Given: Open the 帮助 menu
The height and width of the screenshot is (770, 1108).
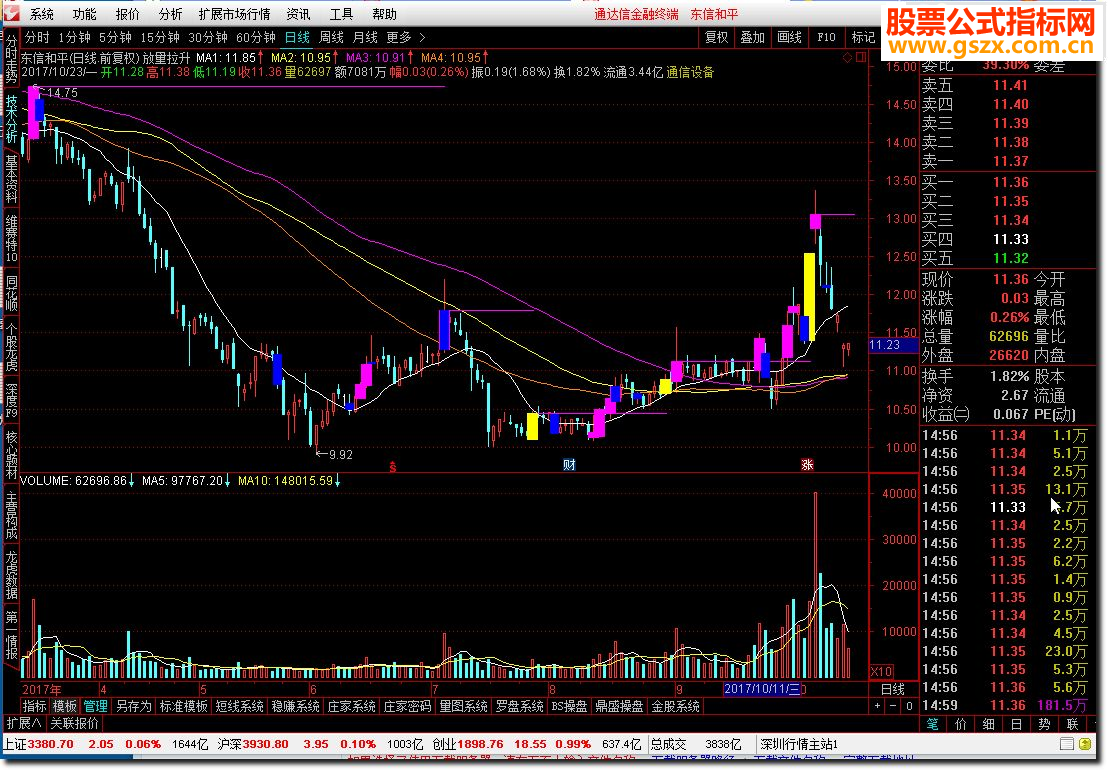Looking at the screenshot, I should tap(384, 14).
